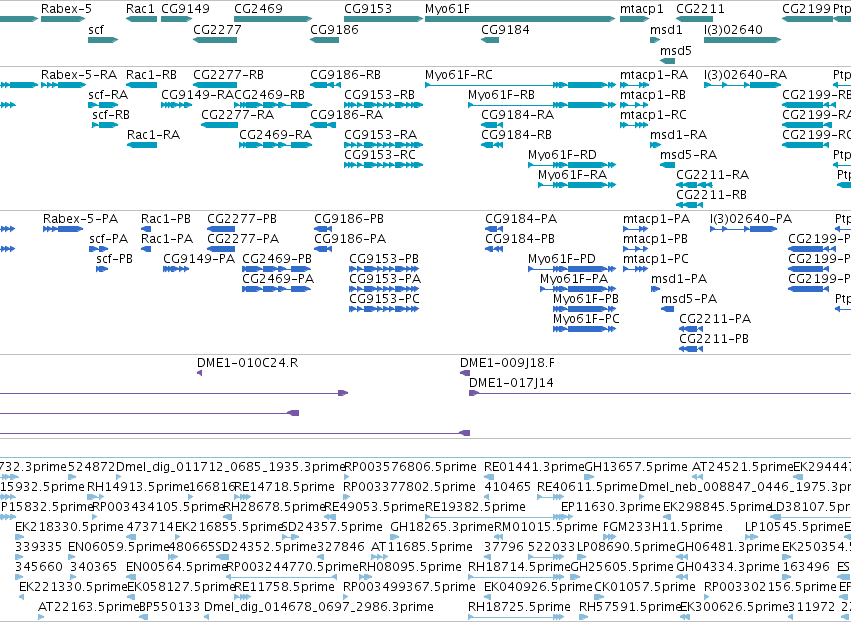Click the msd5 gene label
The height and width of the screenshot is (622, 851).
pos(676,51)
